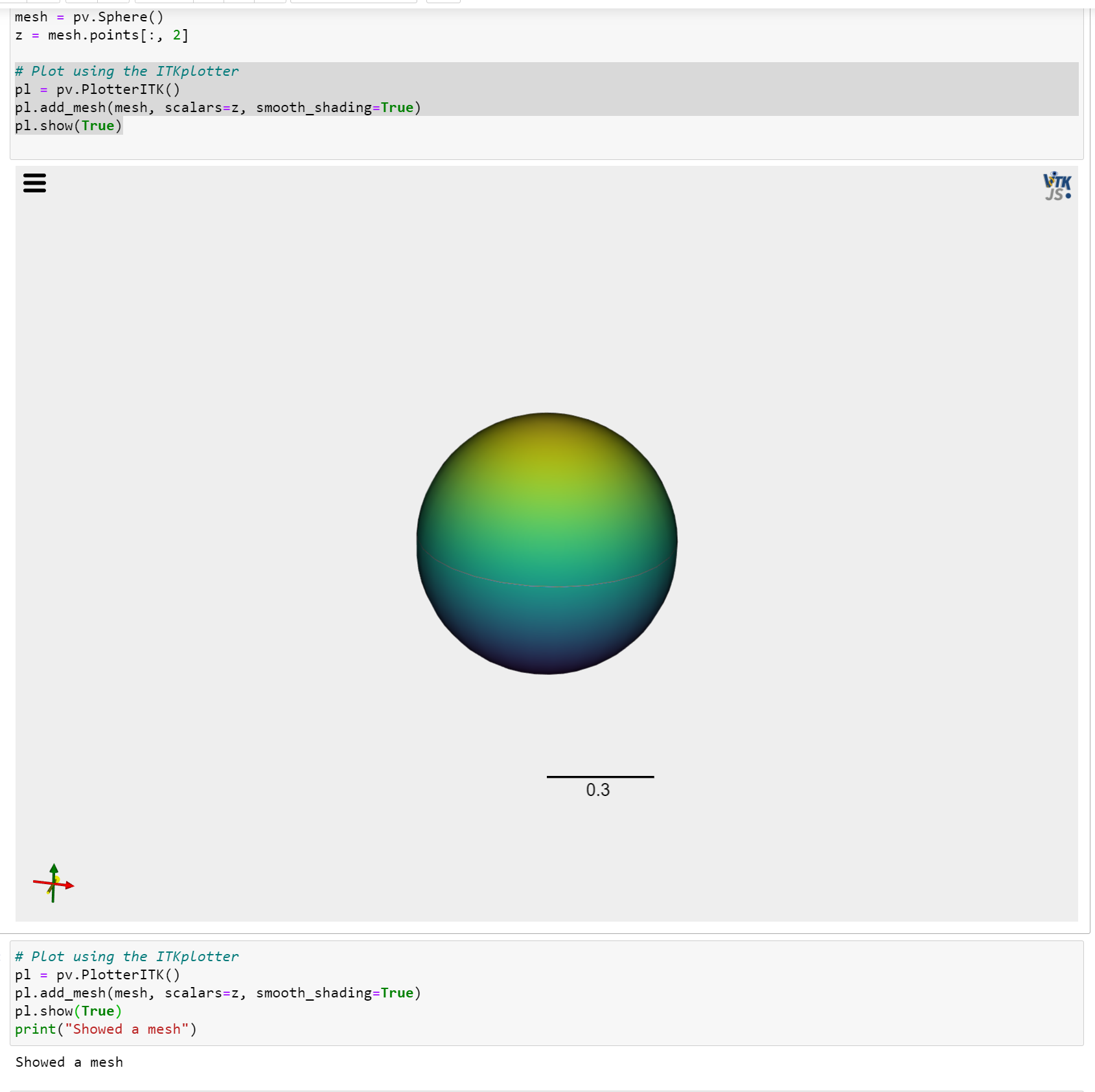
Task: Click the 'mesh = pv.Sphere()' code line
Action: click(89, 17)
